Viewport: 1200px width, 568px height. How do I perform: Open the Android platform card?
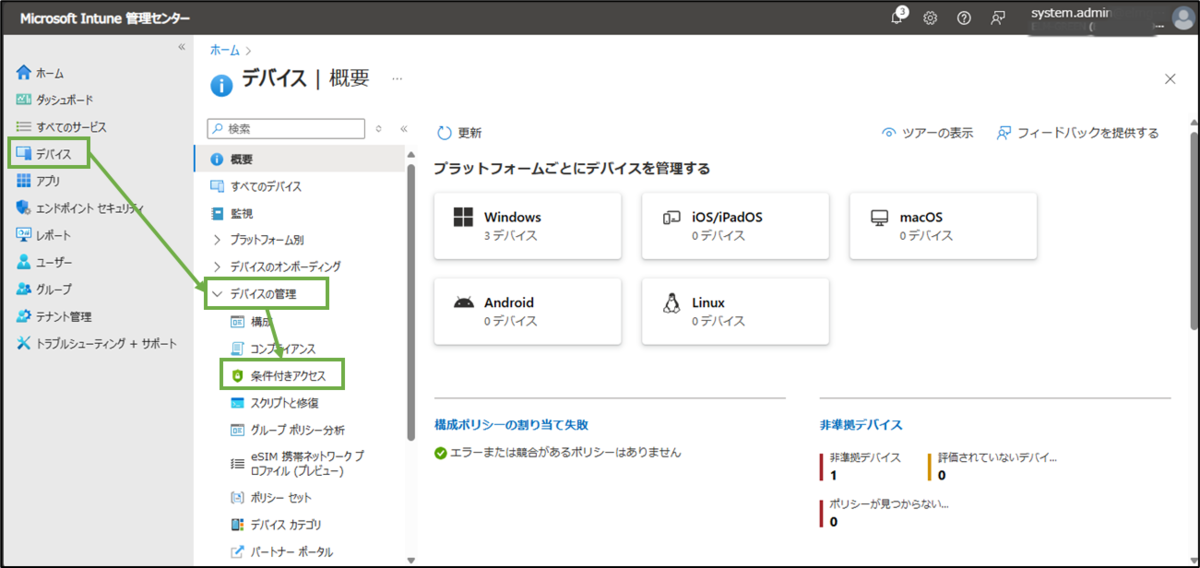528,311
